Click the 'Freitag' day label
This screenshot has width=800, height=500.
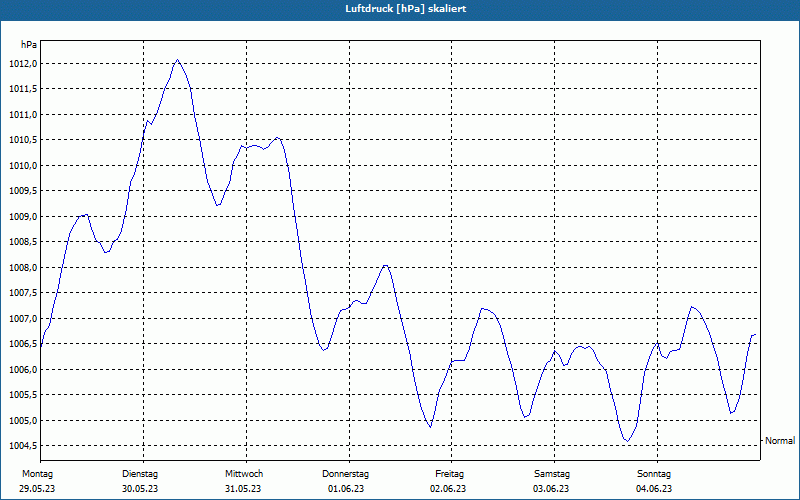(449, 474)
